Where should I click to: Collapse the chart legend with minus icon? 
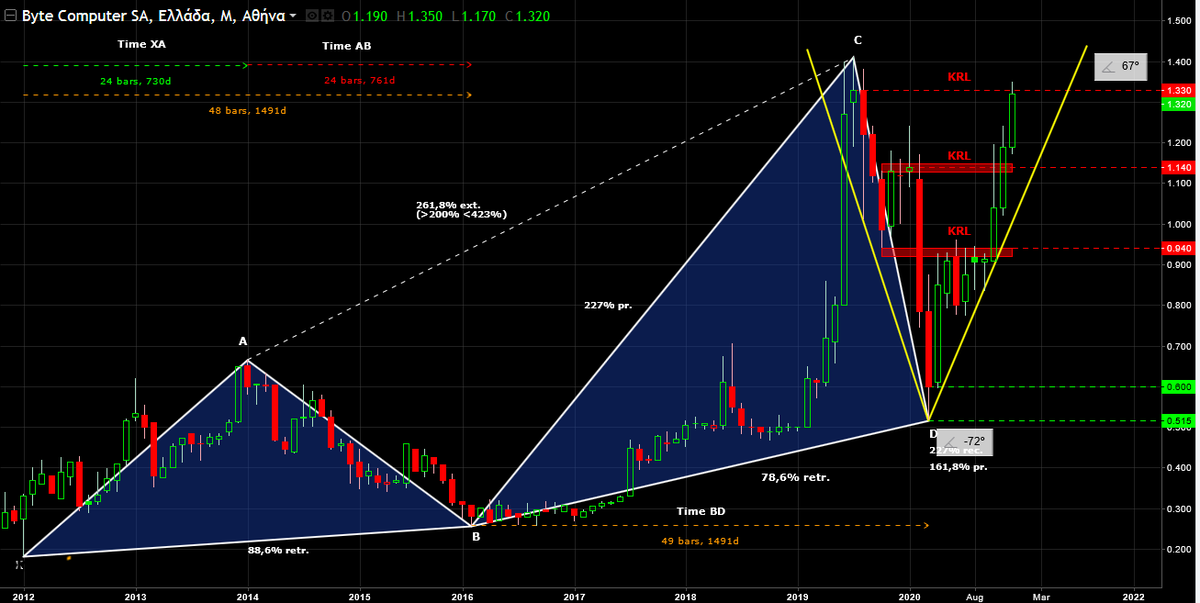10,16
